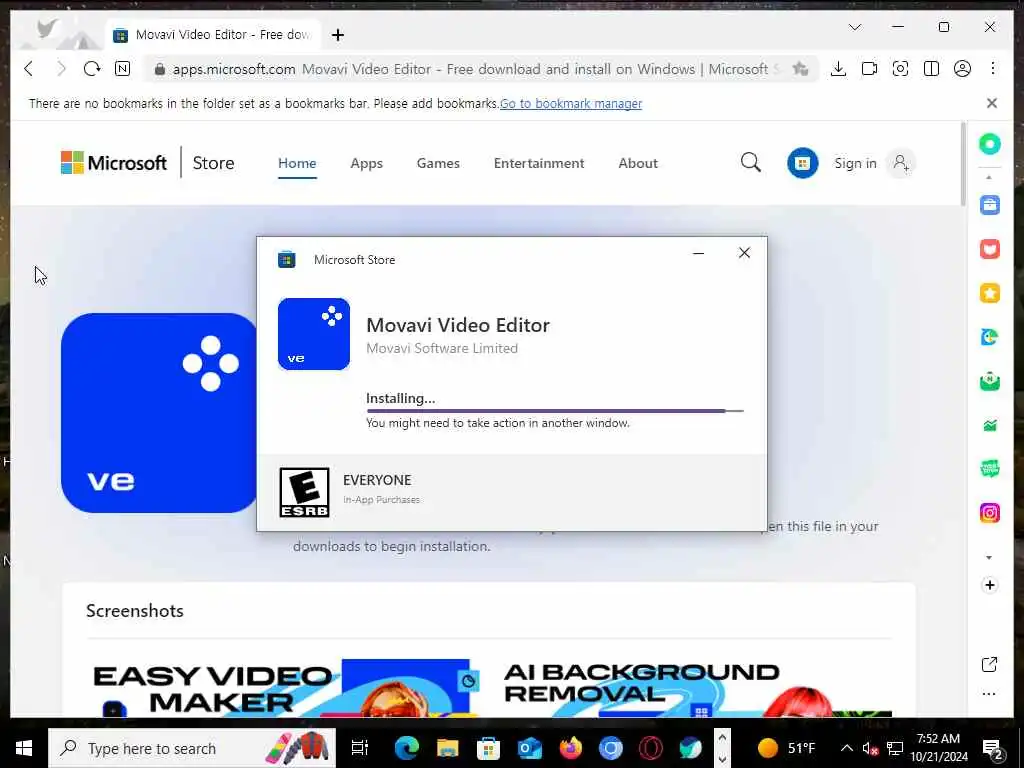Open the browser profile icon
Screen dimensions: 1024x768
(x=962, y=69)
